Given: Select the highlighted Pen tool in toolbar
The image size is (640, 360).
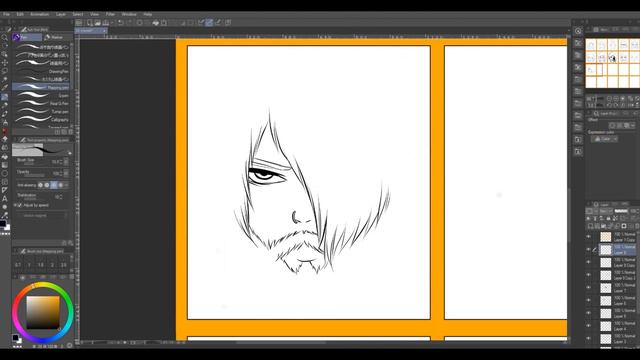Looking at the screenshot, I should (x=5, y=97).
